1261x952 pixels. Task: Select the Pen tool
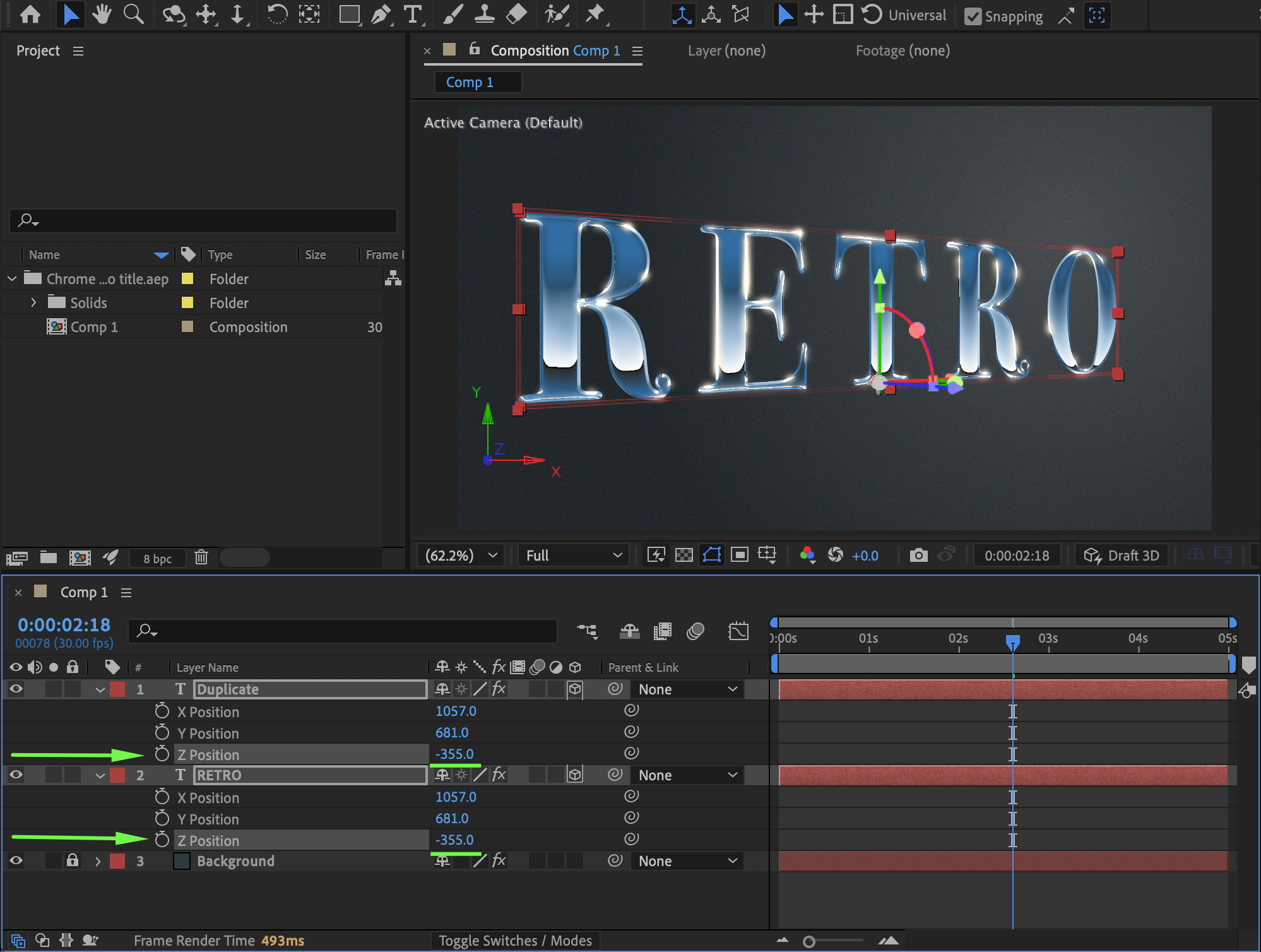pyautogui.click(x=381, y=14)
